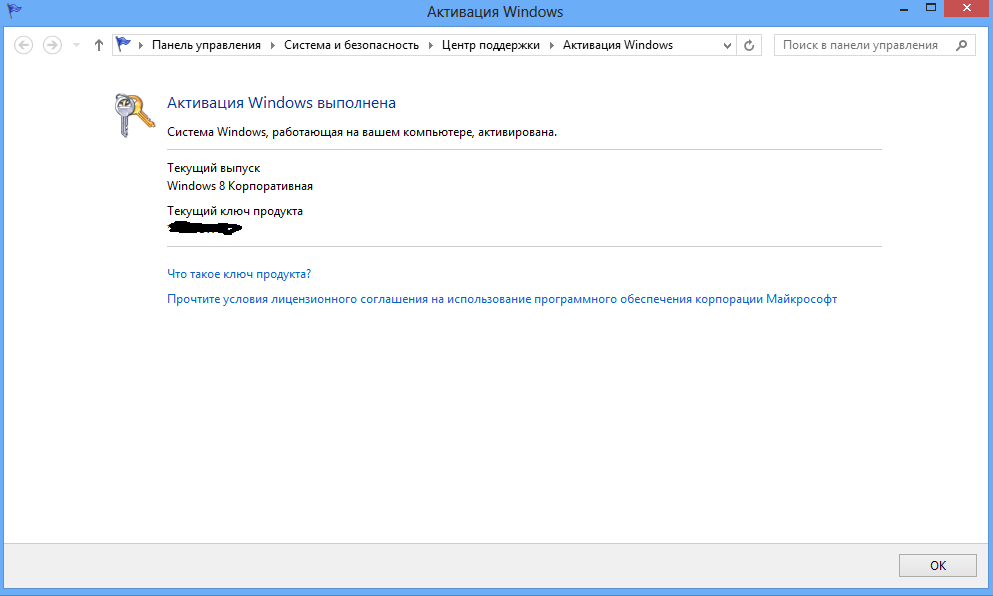Select Активация Windows breadcrumb
This screenshot has height=596, width=993.
coord(618,45)
